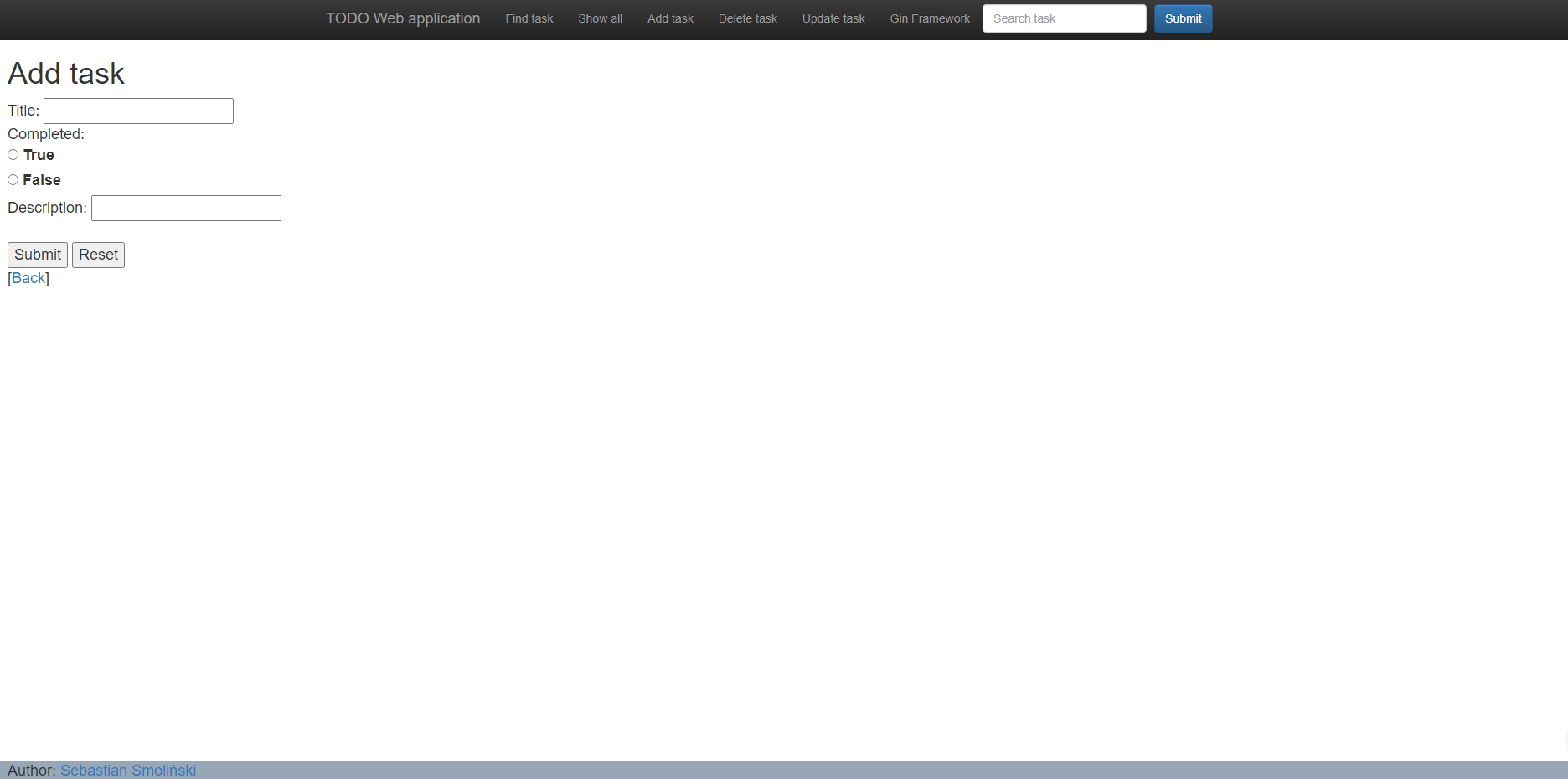Click the Search task input field
The height and width of the screenshot is (779, 1568).
(x=1065, y=18)
